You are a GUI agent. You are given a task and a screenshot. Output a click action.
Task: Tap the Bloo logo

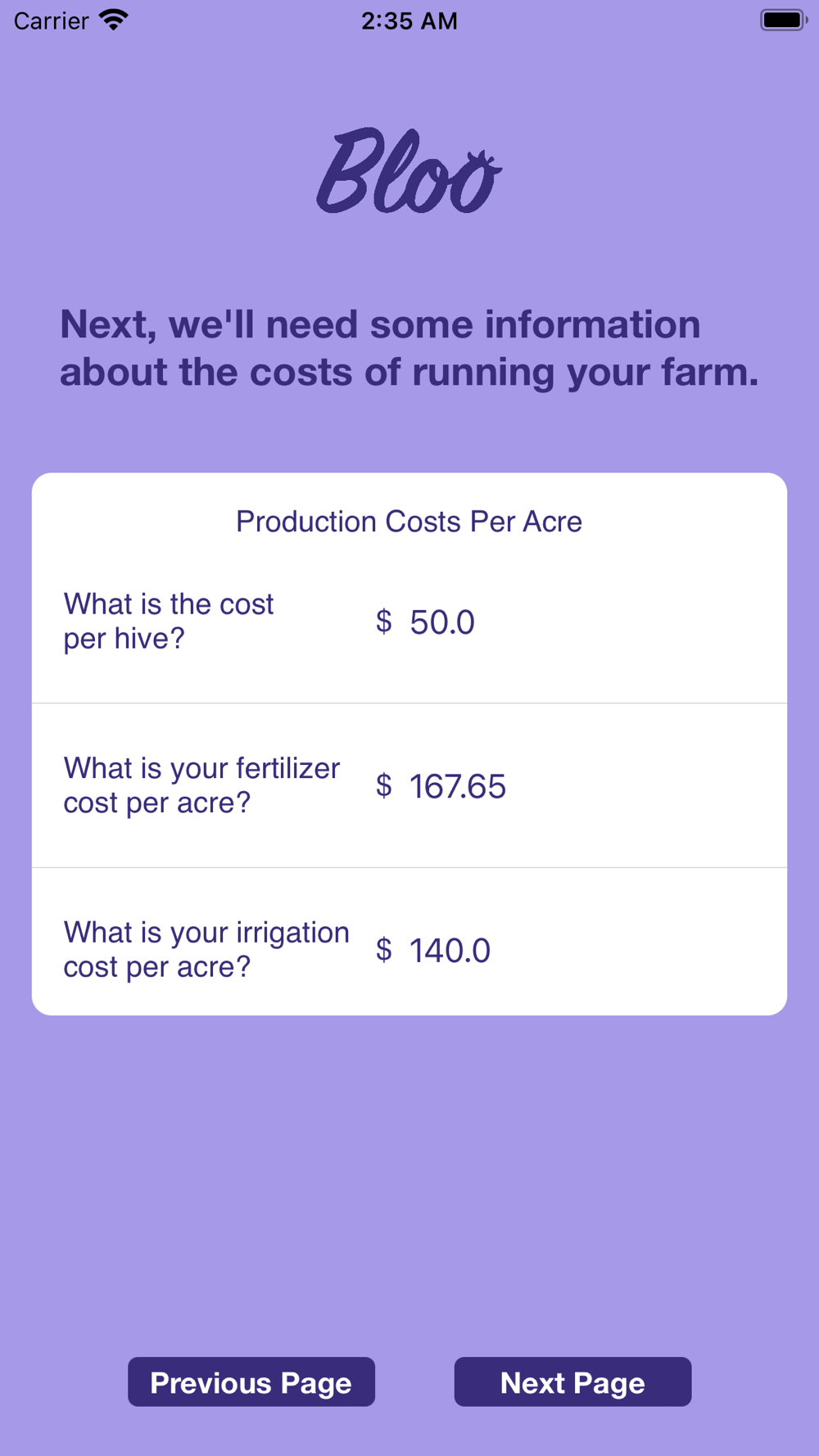point(409,170)
